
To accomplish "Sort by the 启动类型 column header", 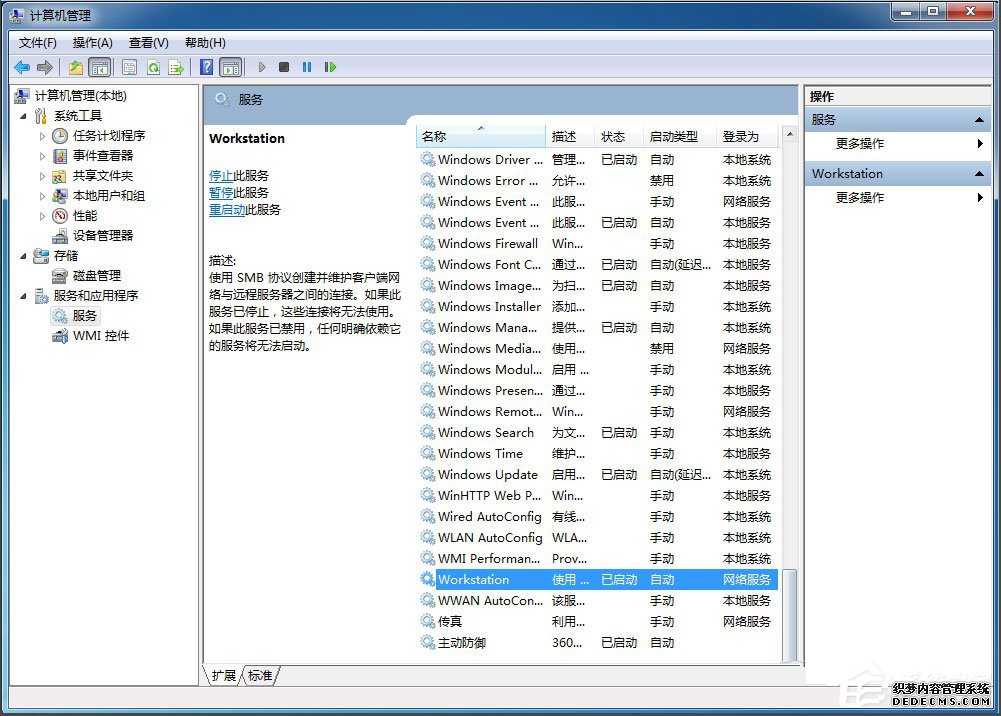I will (680, 137).
